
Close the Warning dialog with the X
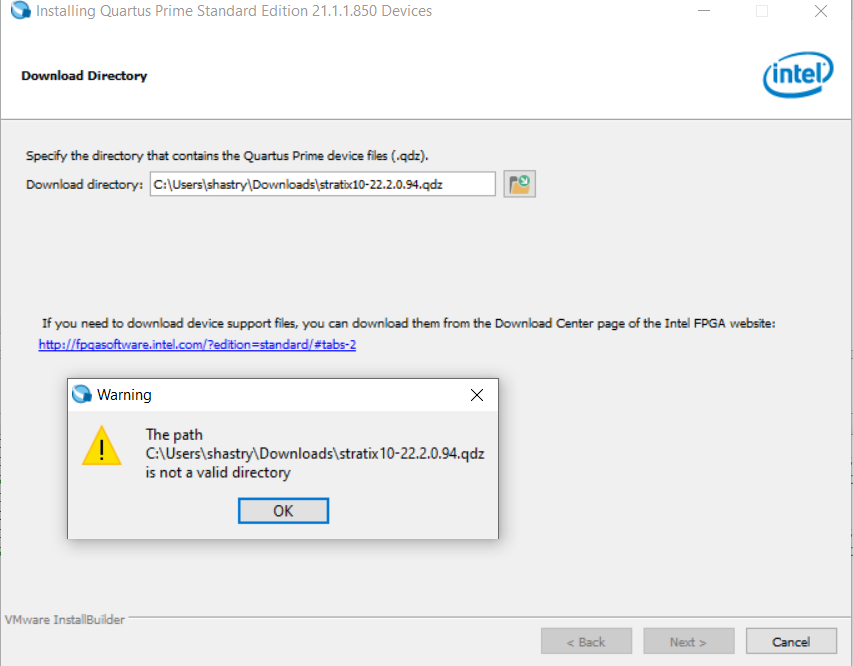click(x=477, y=395)
